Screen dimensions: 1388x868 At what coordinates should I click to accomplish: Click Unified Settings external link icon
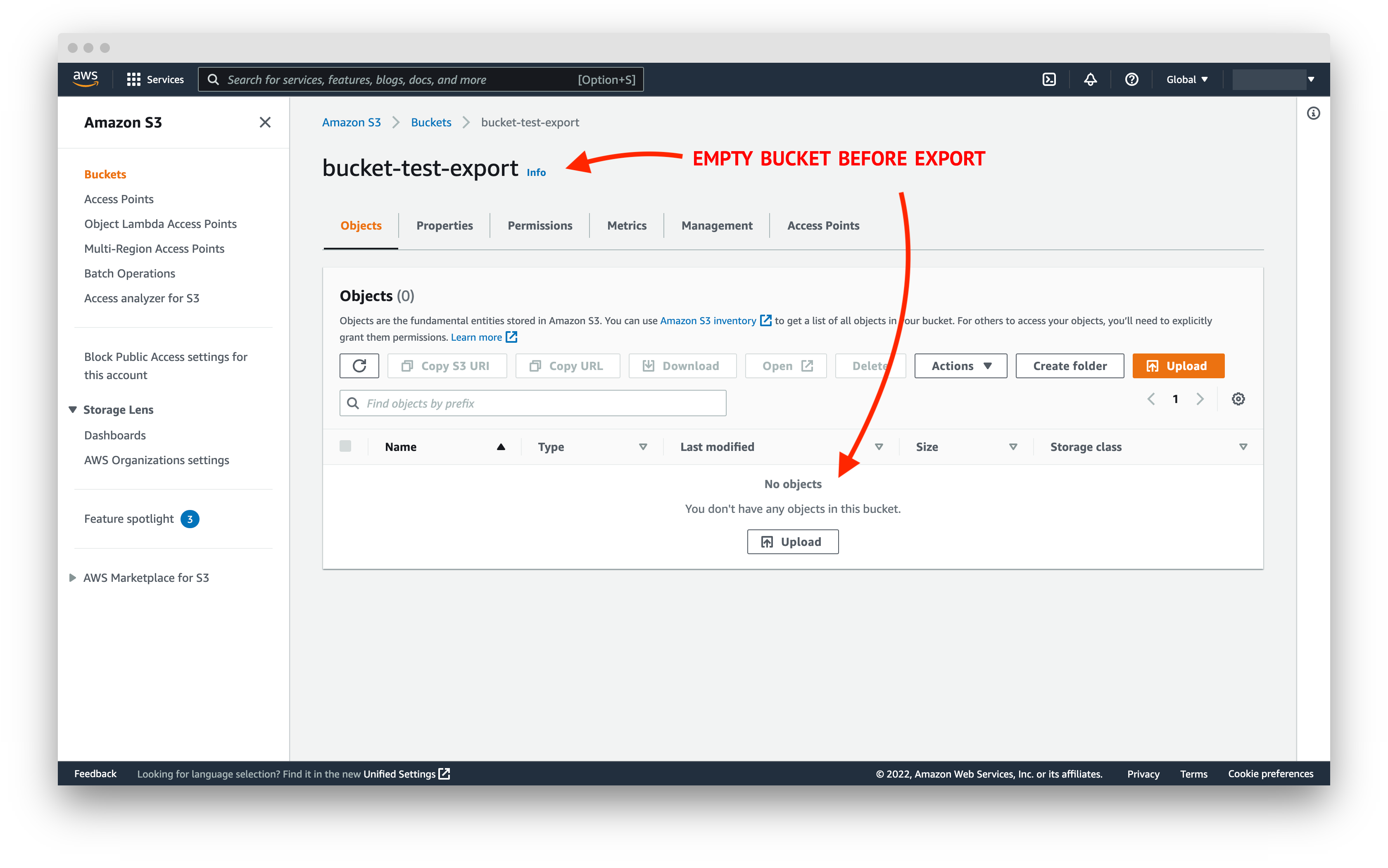tap(444, 773)
